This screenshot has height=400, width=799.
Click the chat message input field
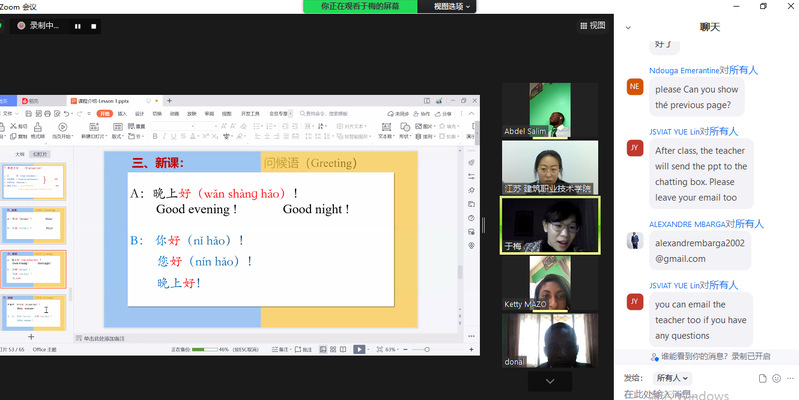(x=700, y=394)
